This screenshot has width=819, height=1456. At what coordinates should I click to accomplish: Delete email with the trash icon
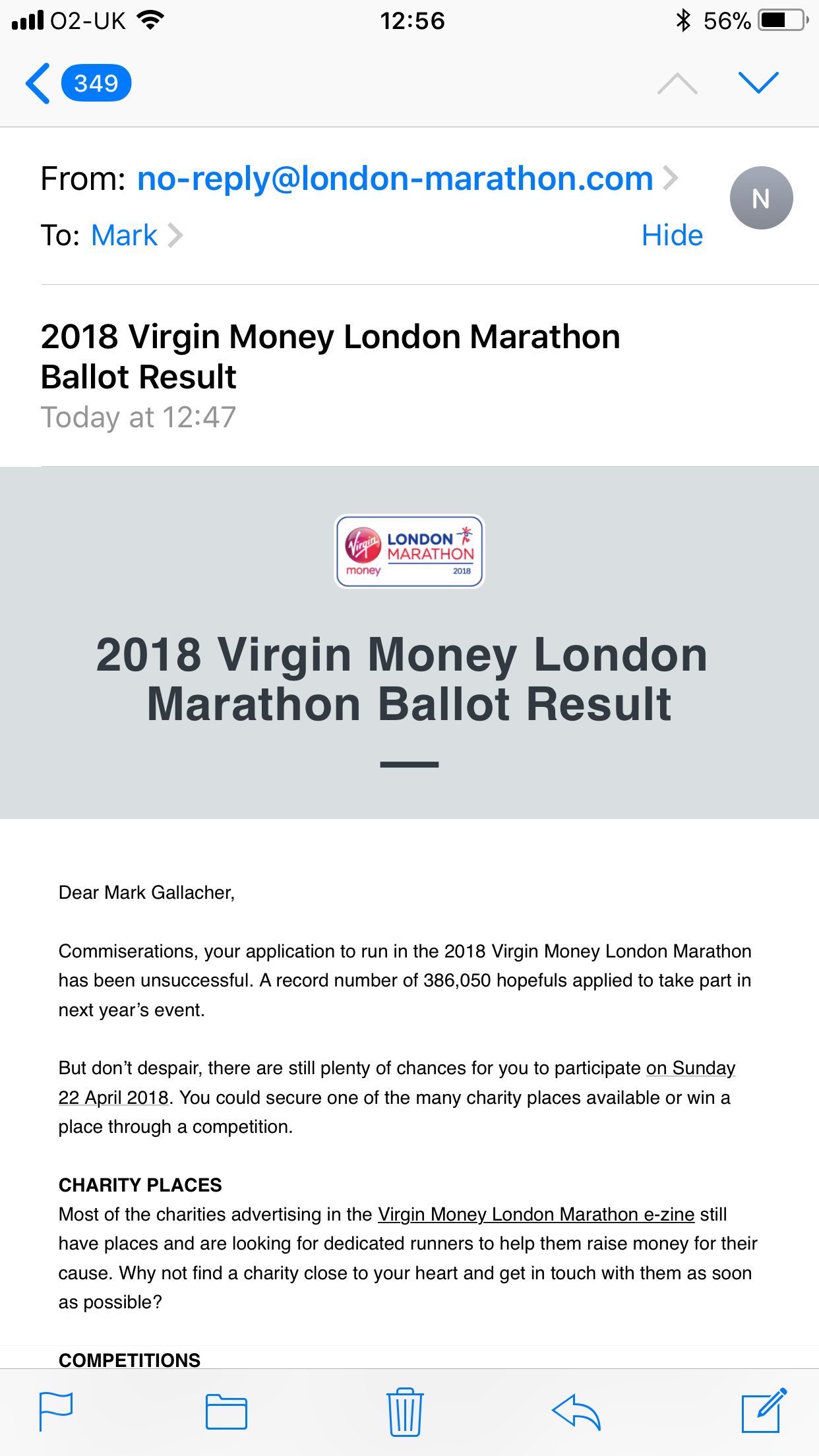tap(405, 1411)
